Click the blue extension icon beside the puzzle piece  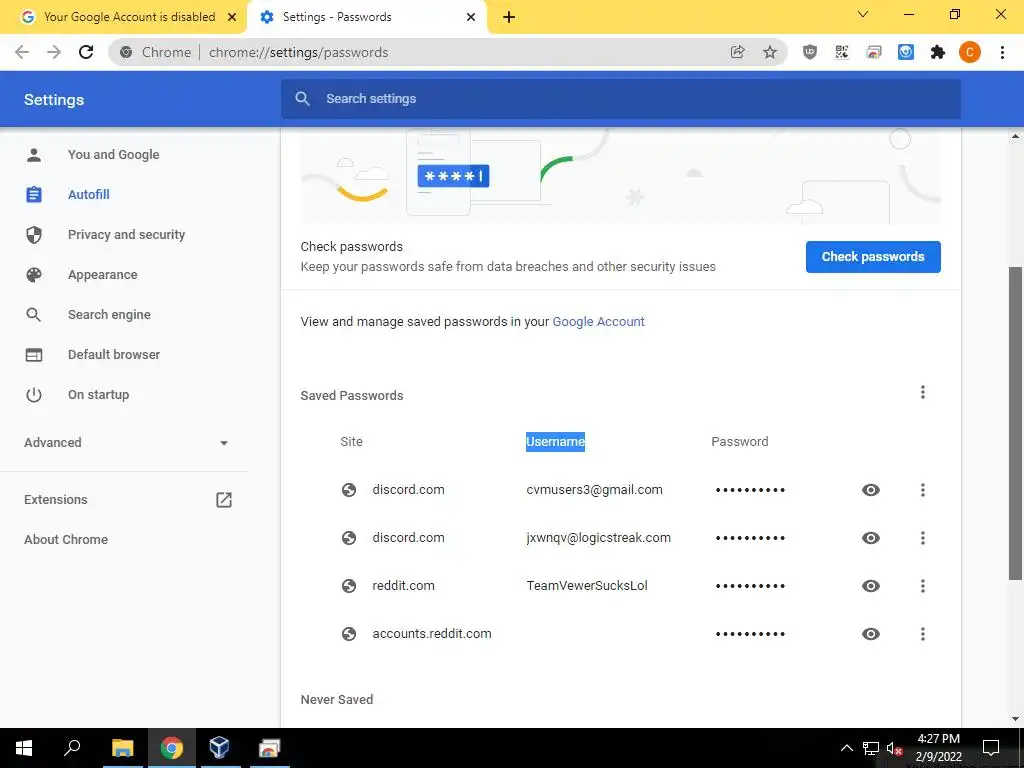pyautogui.click(x=906, y=52)
